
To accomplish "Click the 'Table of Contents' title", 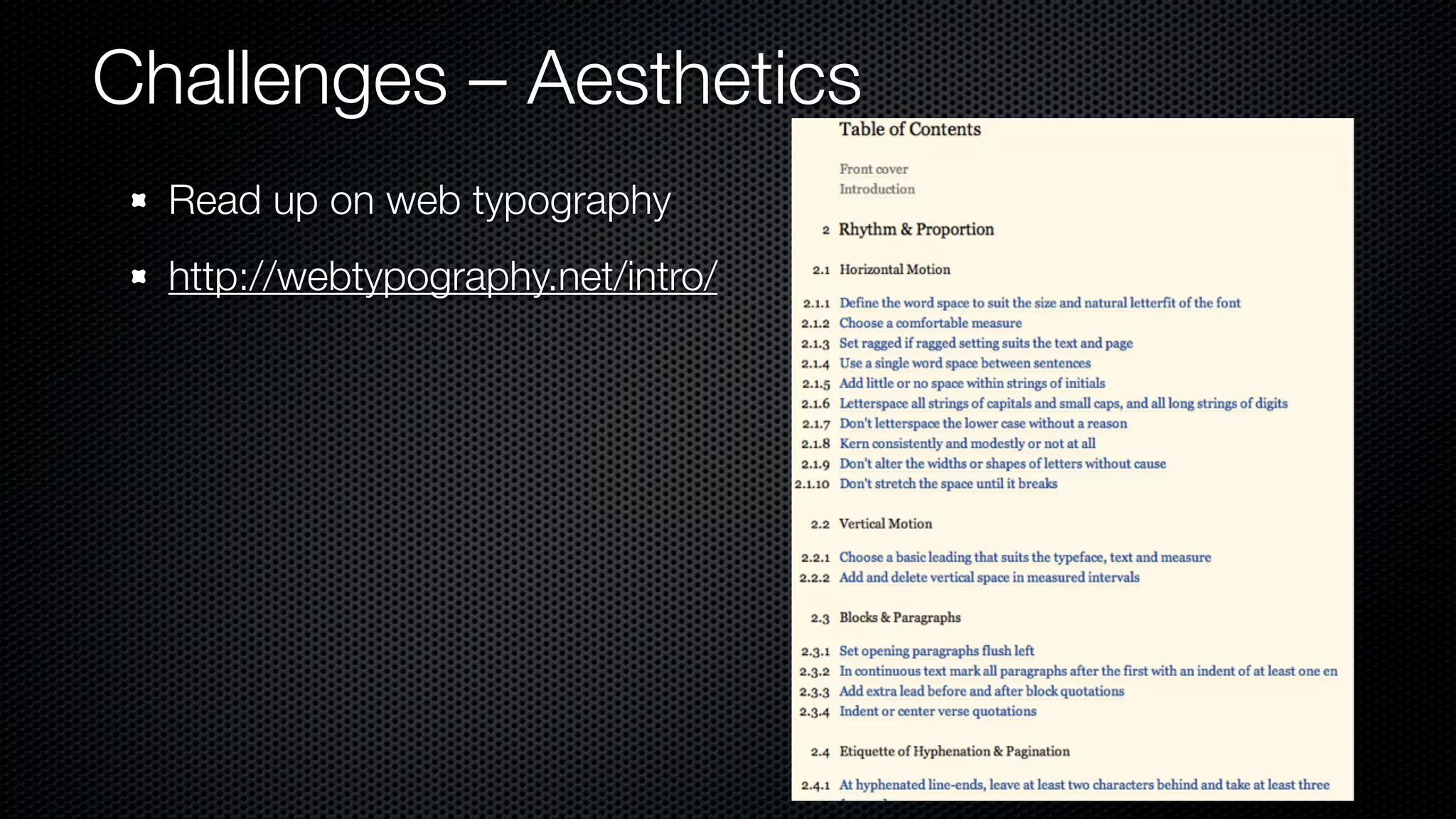I will pos(910,129).
